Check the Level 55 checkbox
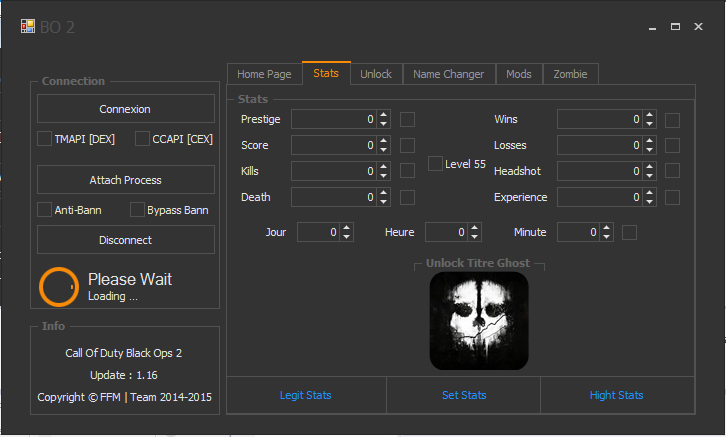The image size is (726, 437). (435, 163)
